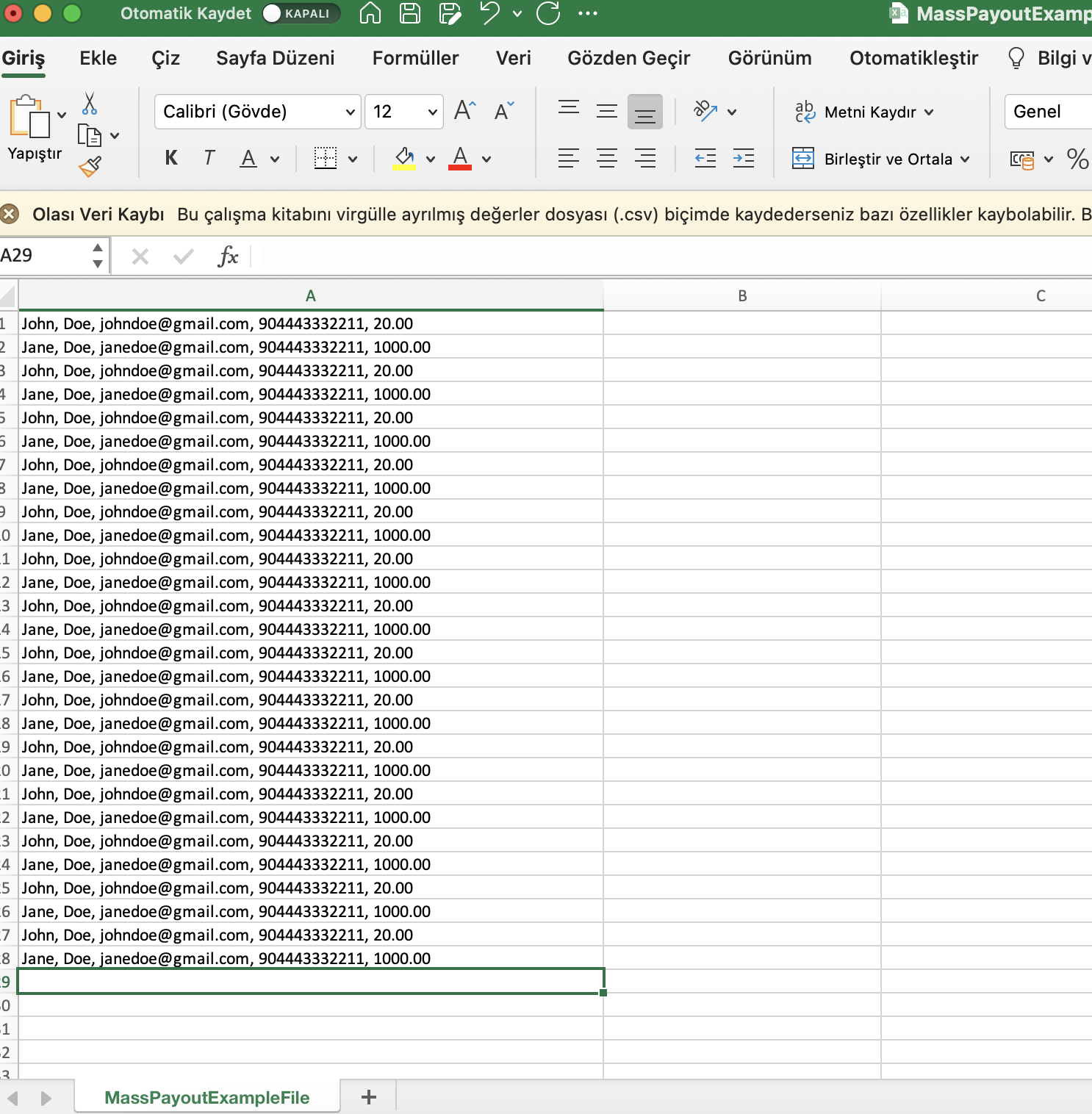Toggle the Otomatik Kaydet switch
The height and width of the screenshot is (1114, 1092).
pyautogui.click(x=301, y=13)
